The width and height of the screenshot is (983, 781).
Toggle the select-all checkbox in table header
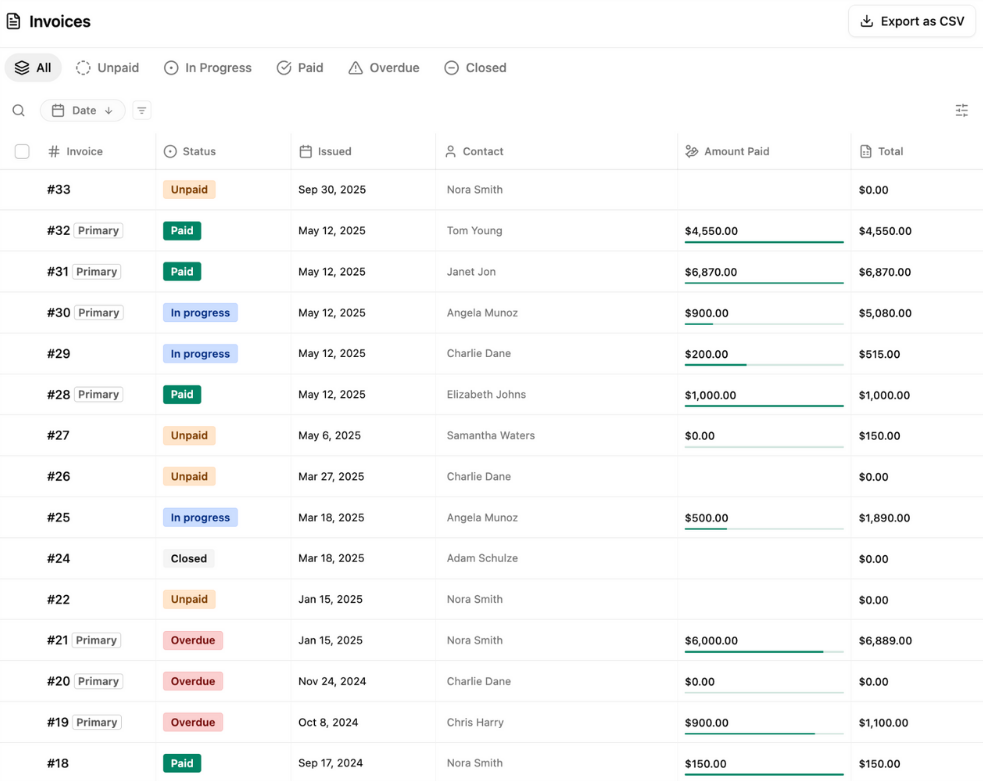pos(22,151)
